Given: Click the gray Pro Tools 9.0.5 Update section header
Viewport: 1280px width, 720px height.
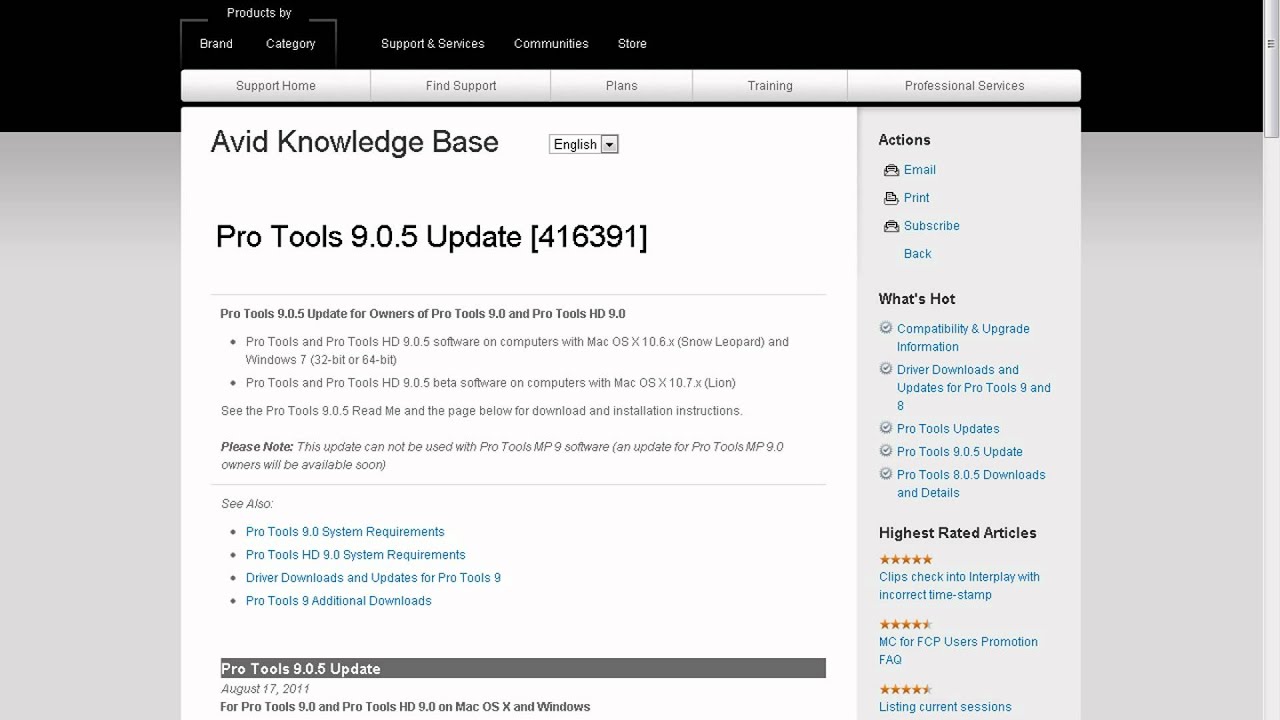Looking at the screenshot, I should [x=523, y=668].
